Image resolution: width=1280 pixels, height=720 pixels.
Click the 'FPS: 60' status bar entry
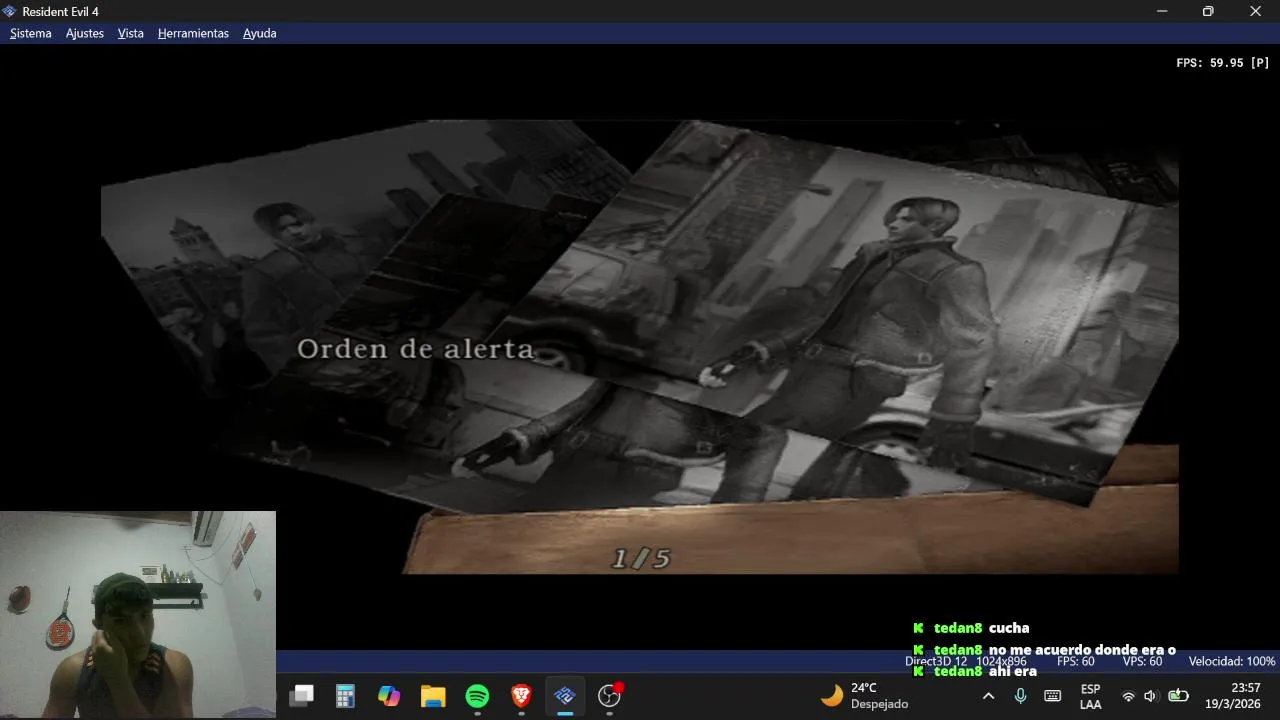(1075, 661)
